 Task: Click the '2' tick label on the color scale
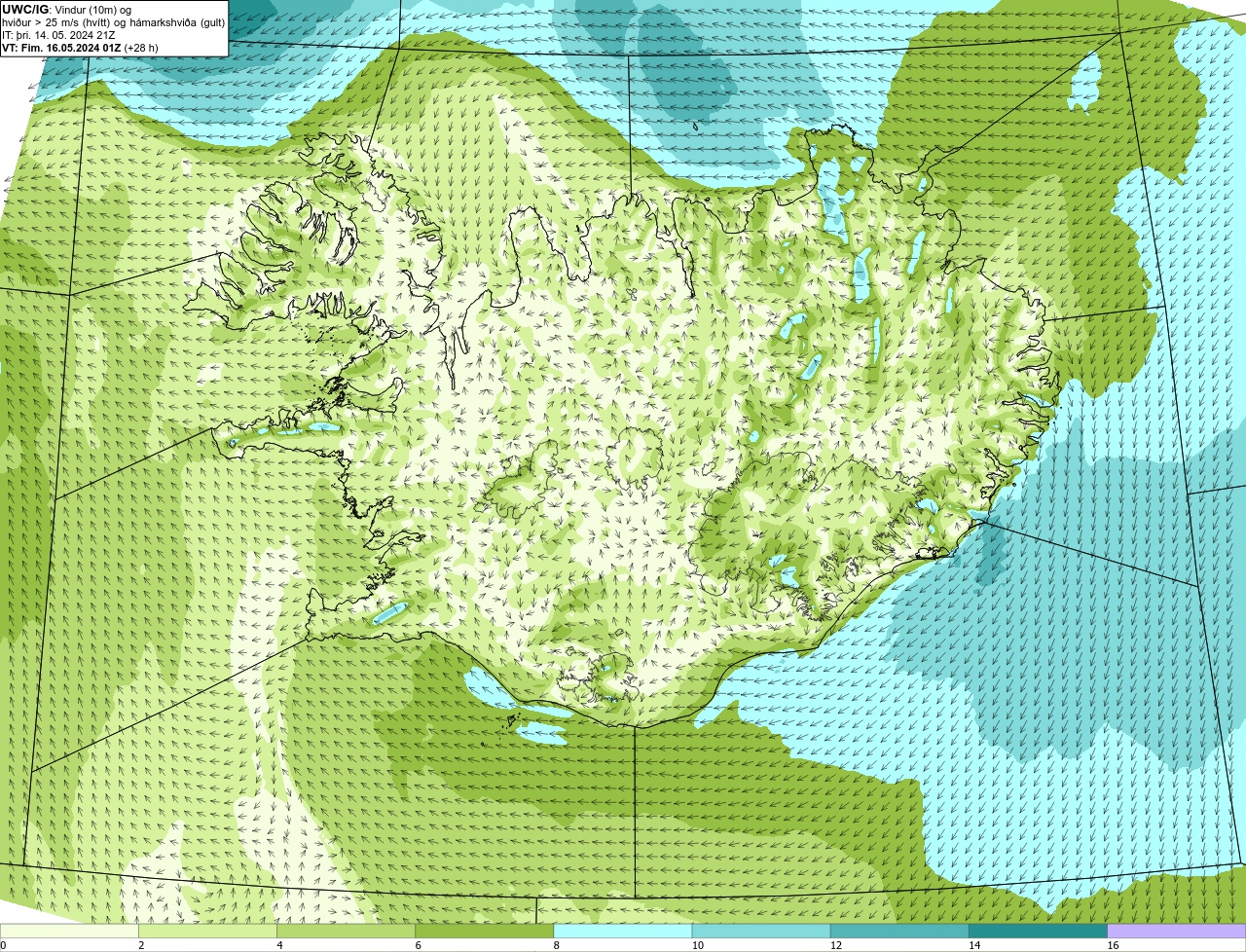pyautogui.click(x=141, y=945)
